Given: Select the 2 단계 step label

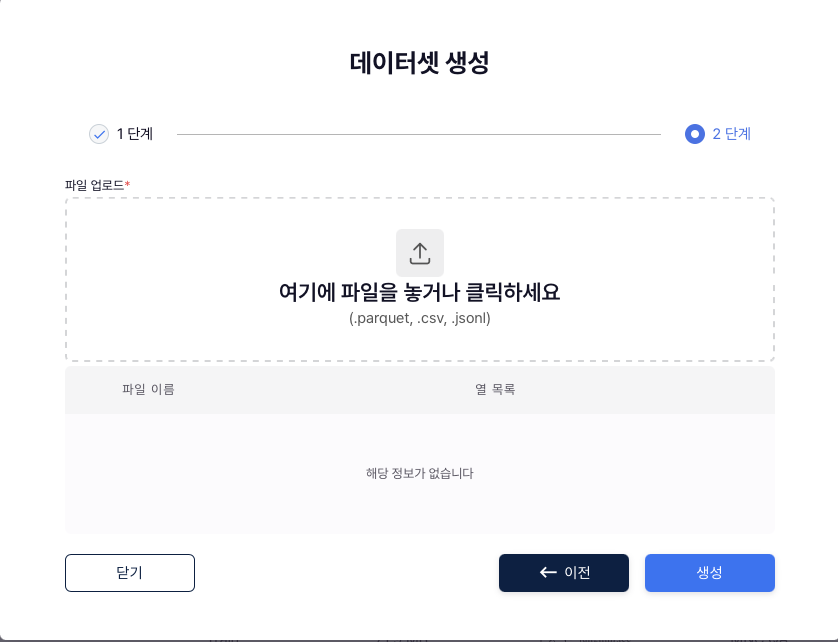Looking at the screenshot, I should [x=732, y=134].
